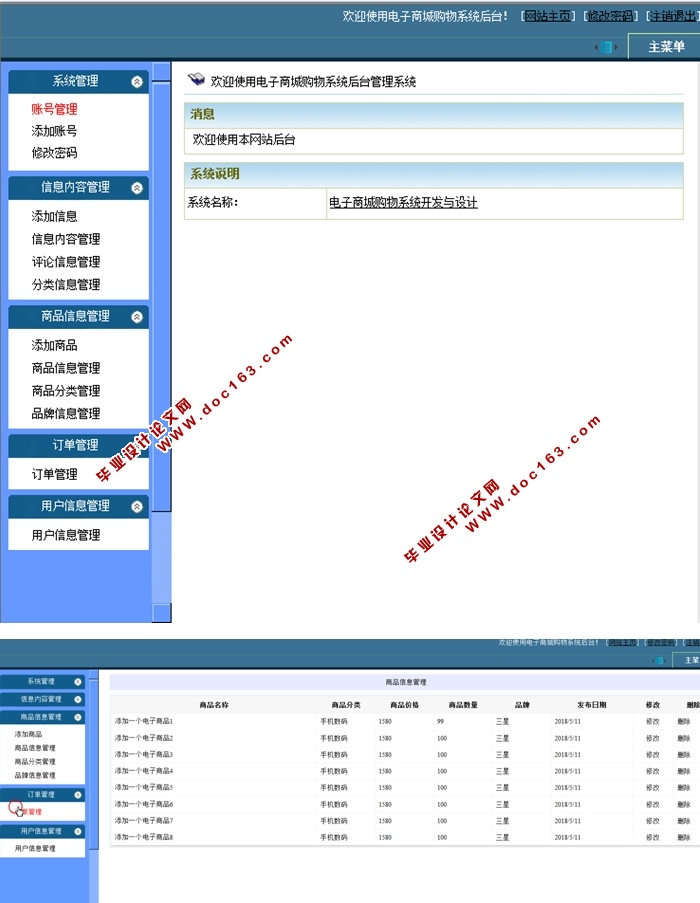Toggle 系统管理 section arrow in the lower screenshot
The image size is (700, 903).
[x=78, y=682]
